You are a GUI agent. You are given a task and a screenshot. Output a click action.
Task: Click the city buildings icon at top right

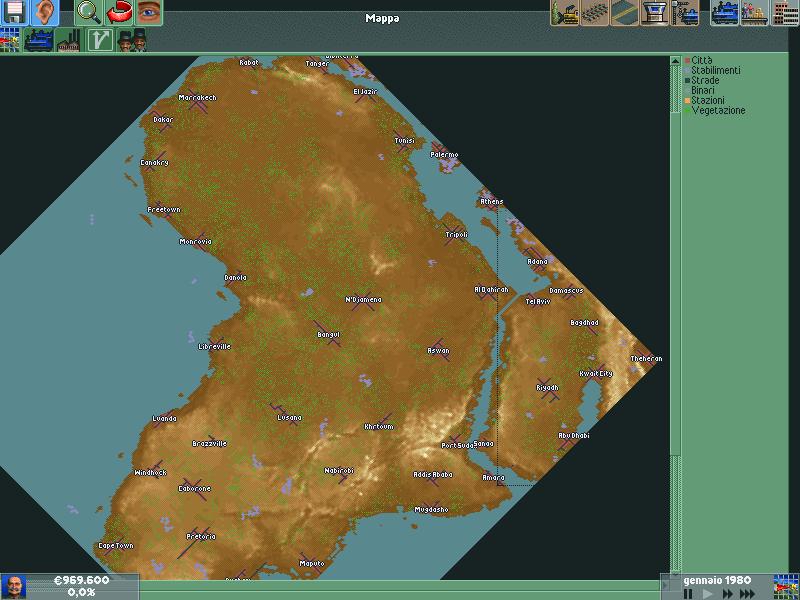click(x=785, y=12)
